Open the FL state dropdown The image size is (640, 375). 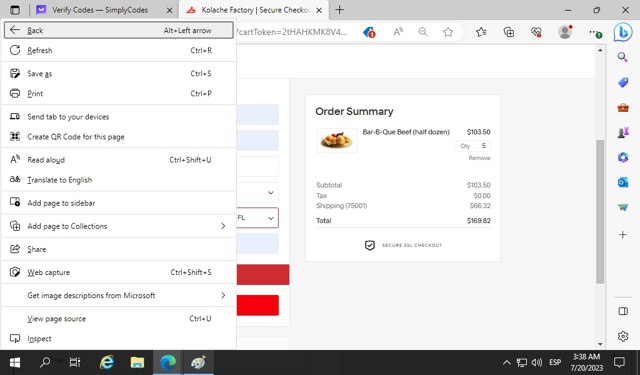(258, 218)
